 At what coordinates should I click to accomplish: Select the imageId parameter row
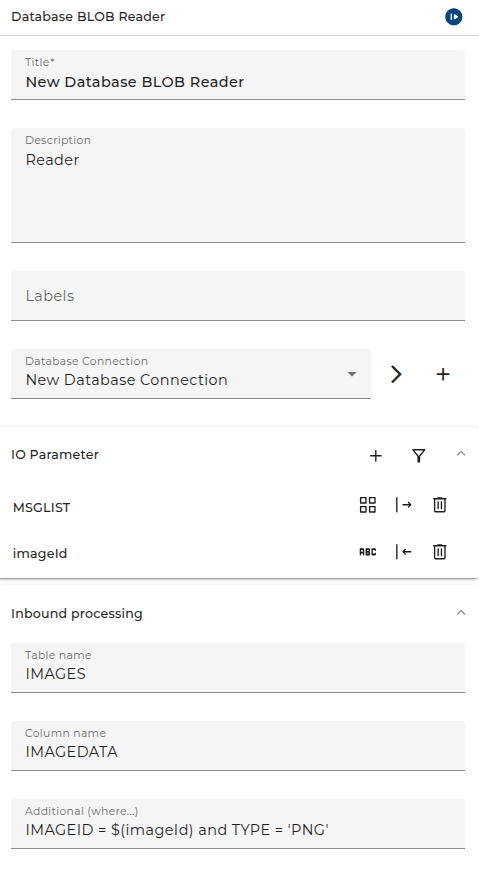(239, 553)
